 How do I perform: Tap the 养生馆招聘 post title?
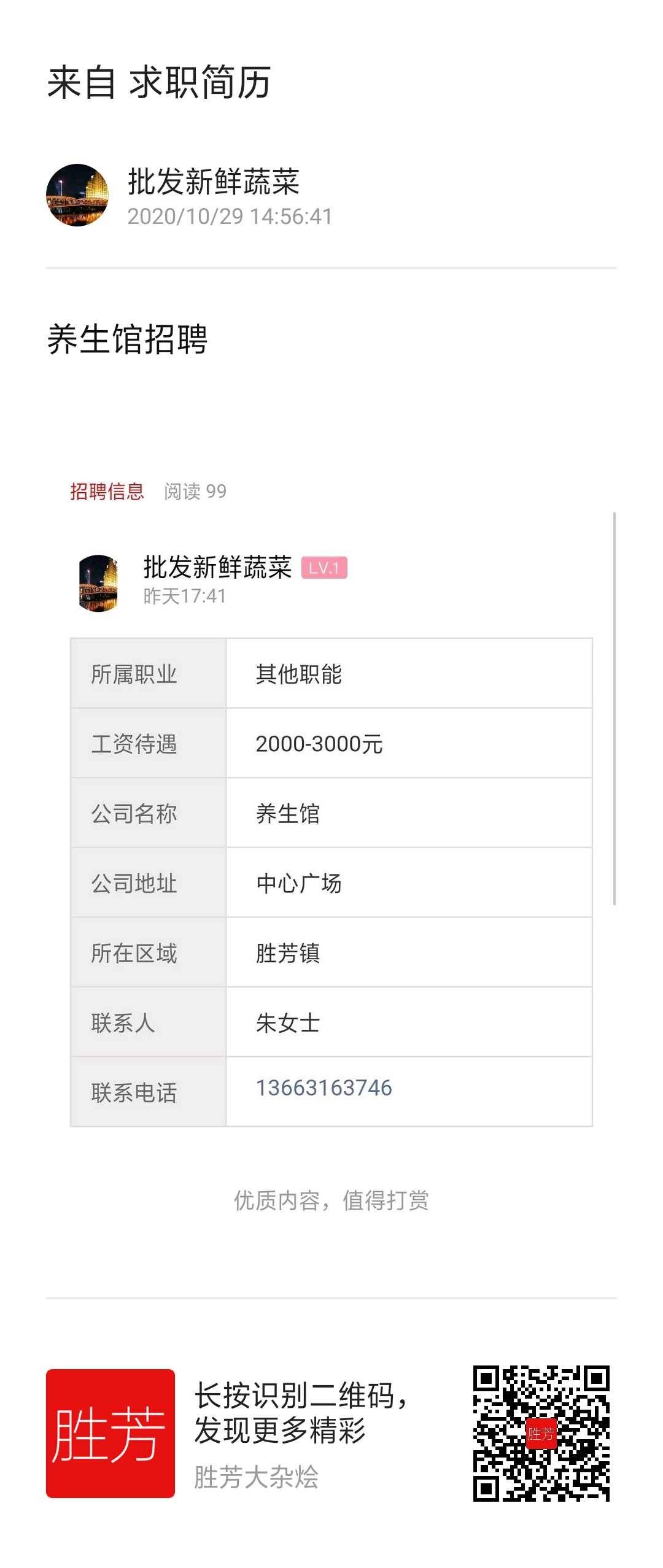[x=128, y=339]
